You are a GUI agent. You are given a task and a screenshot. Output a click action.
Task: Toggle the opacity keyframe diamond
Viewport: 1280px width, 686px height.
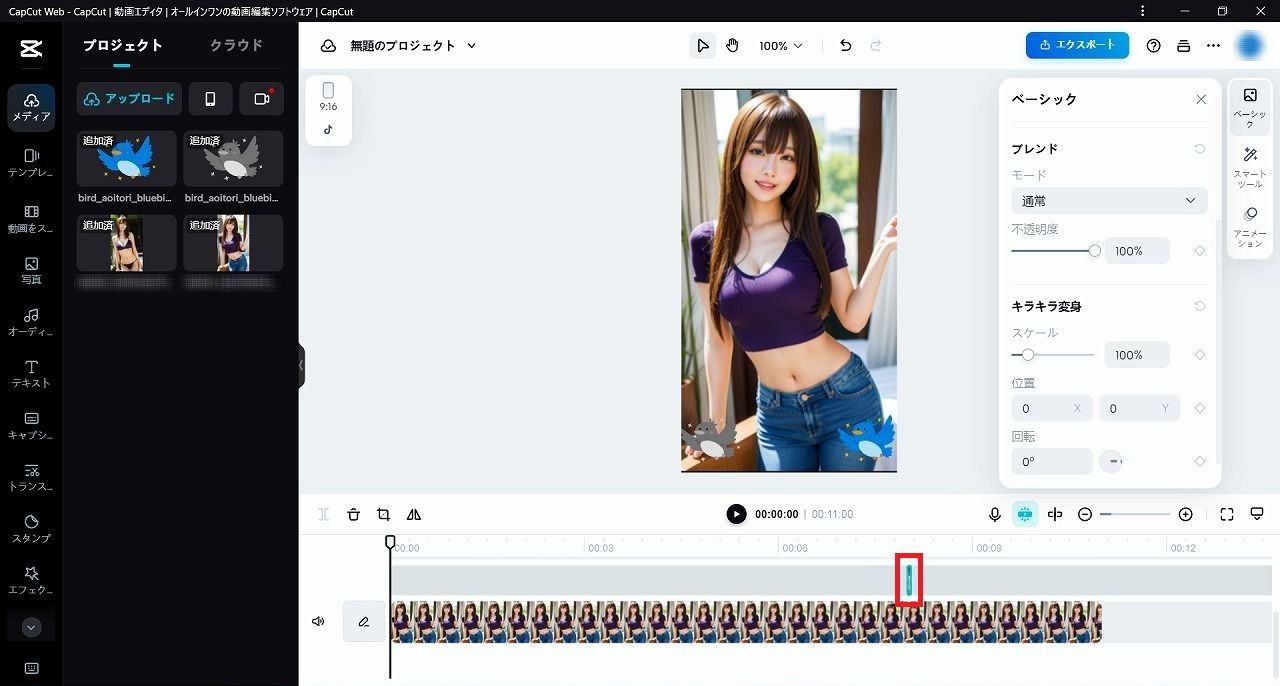pos(1200,251)
